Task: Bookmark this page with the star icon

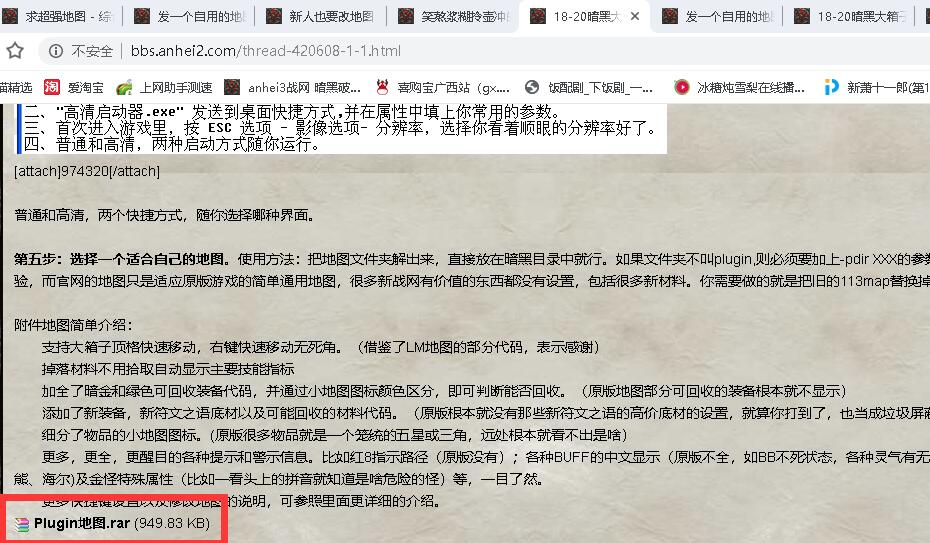Action: [x=15, y=51]
